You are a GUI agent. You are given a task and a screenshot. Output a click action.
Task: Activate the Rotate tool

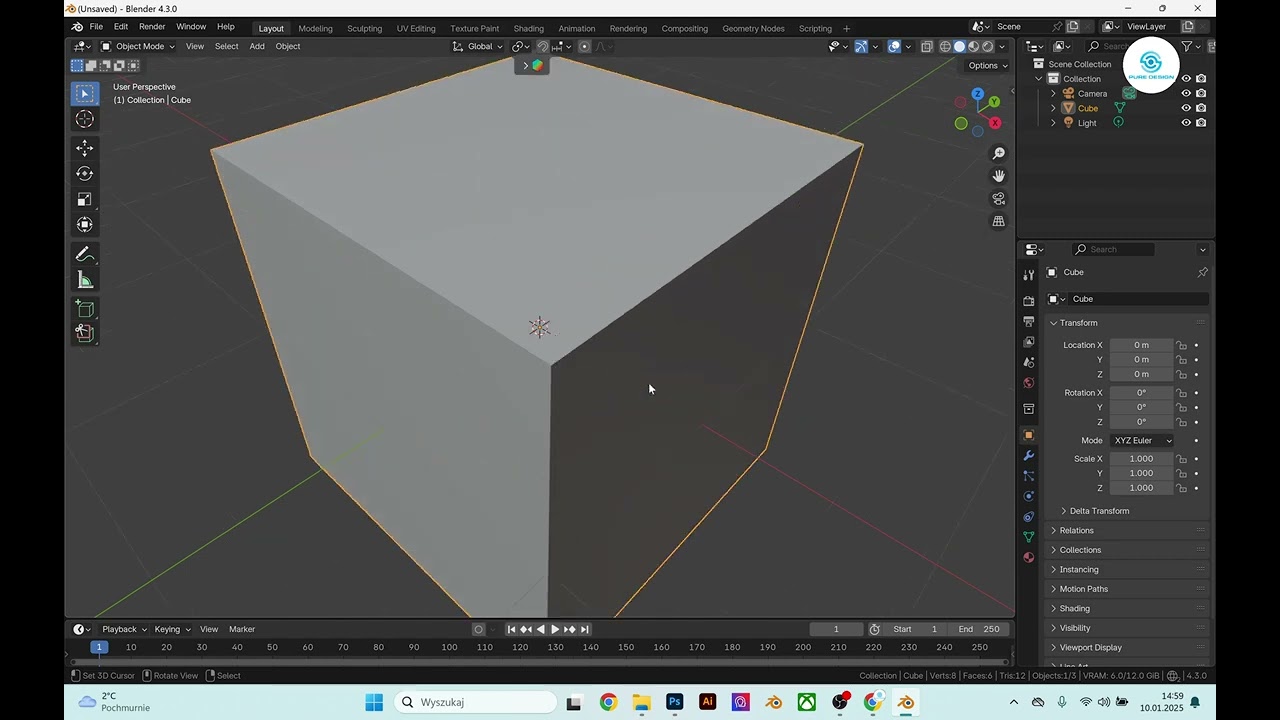(x=85, y=174)
